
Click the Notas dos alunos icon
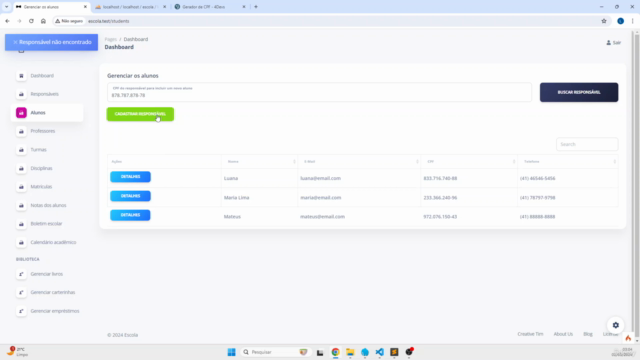coord(21,205)
